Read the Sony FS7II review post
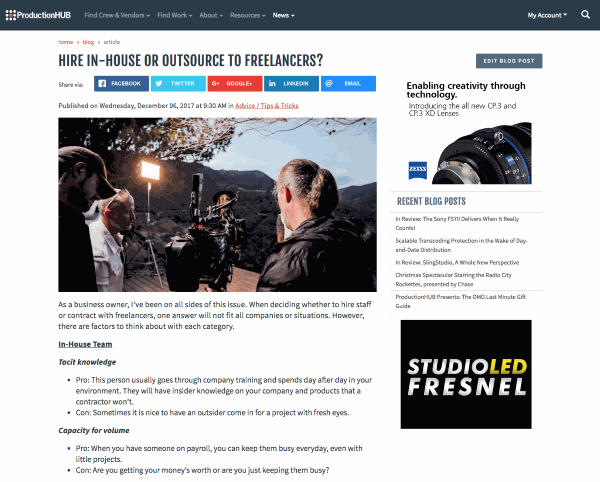This screenshot has height=482, width=600. point(457,223)
